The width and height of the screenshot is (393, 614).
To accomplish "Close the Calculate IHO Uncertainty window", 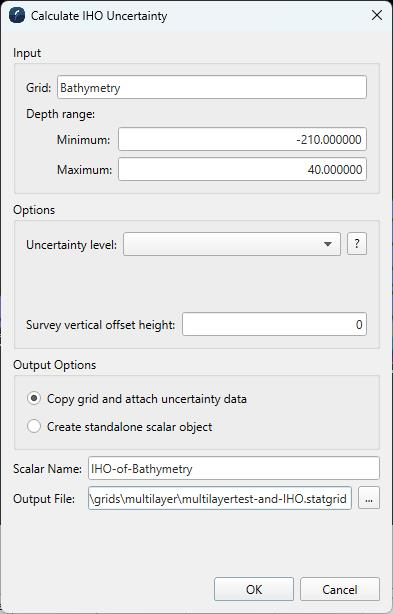I will tap(377, 15).
